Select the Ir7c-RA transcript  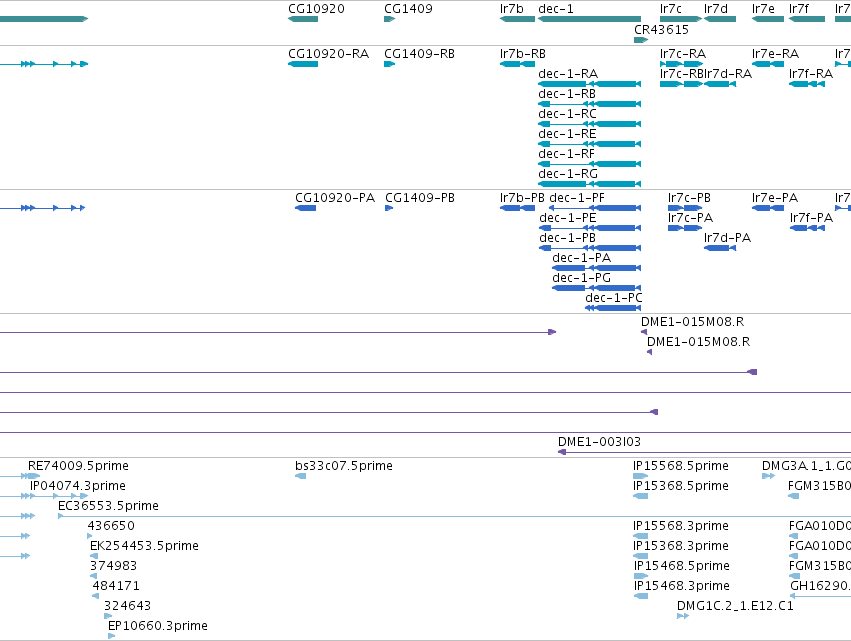coord(681,64)
